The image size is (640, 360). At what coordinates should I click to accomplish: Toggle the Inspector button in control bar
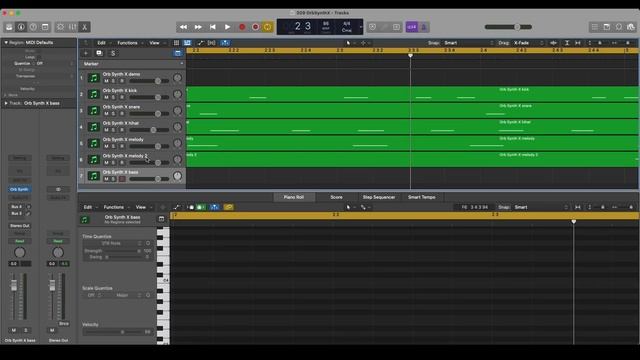pos(21,27)
